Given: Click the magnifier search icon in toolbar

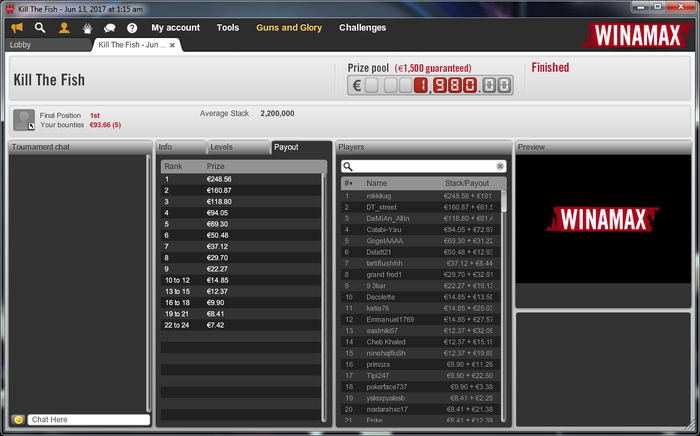Looking at the screenshot, I should point(40,28).
